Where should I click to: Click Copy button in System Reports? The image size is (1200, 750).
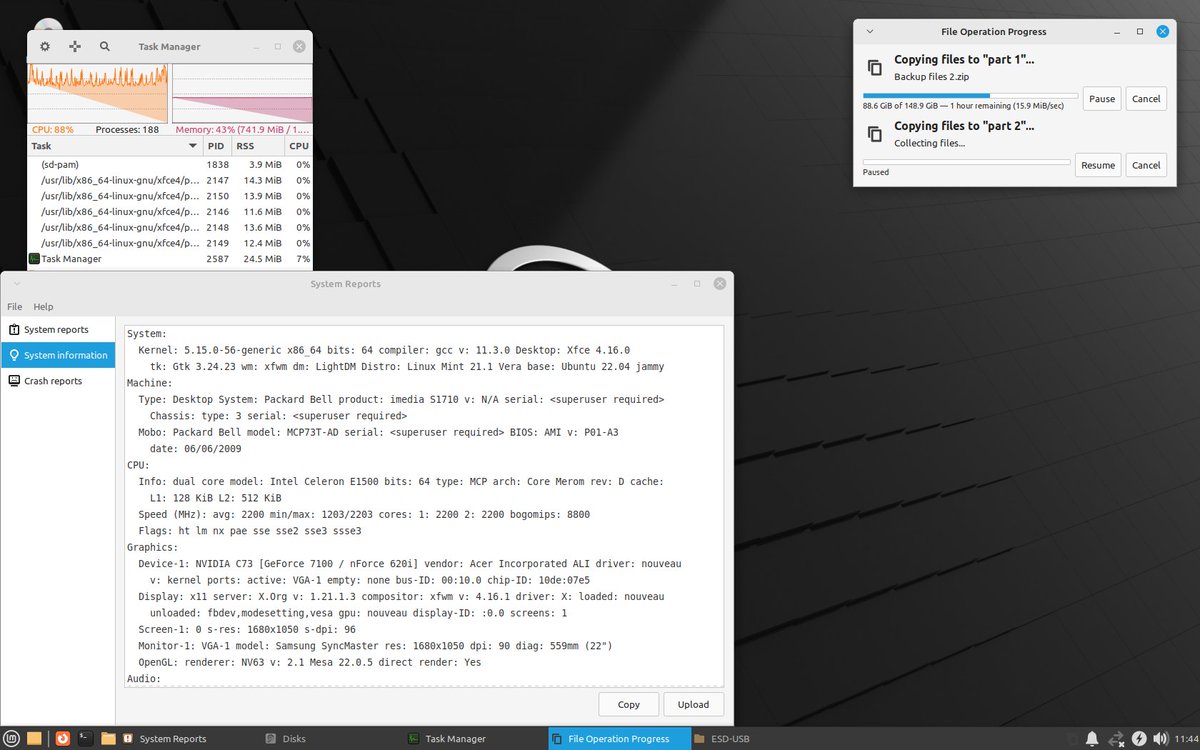click(x=629, y=704)
